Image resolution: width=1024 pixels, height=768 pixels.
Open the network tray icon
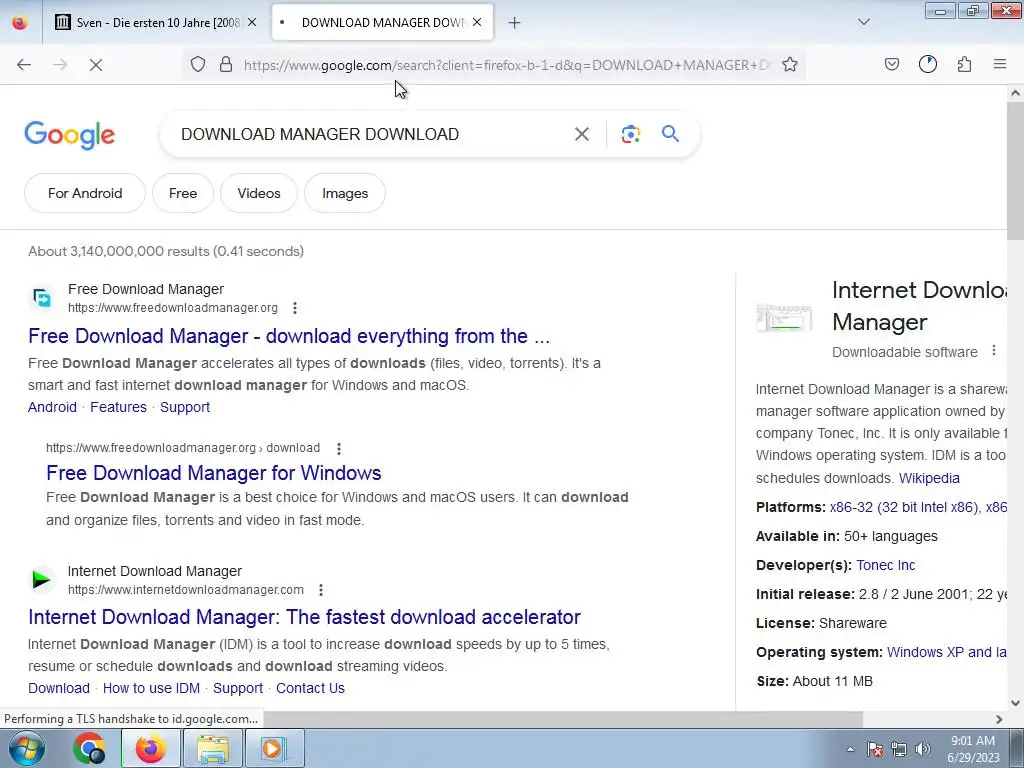899,749
